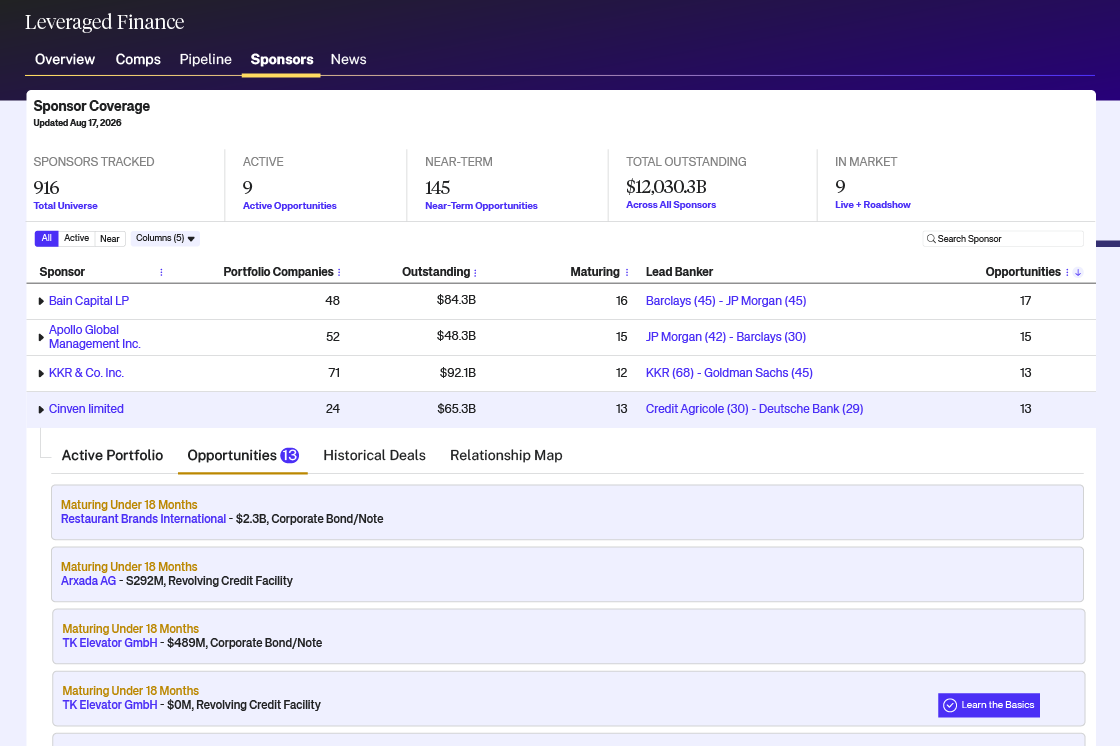Open Opportunities column options icon
Image resolution: width=1120 pixels, height=746 pixels.
[x=1067, y=272]
